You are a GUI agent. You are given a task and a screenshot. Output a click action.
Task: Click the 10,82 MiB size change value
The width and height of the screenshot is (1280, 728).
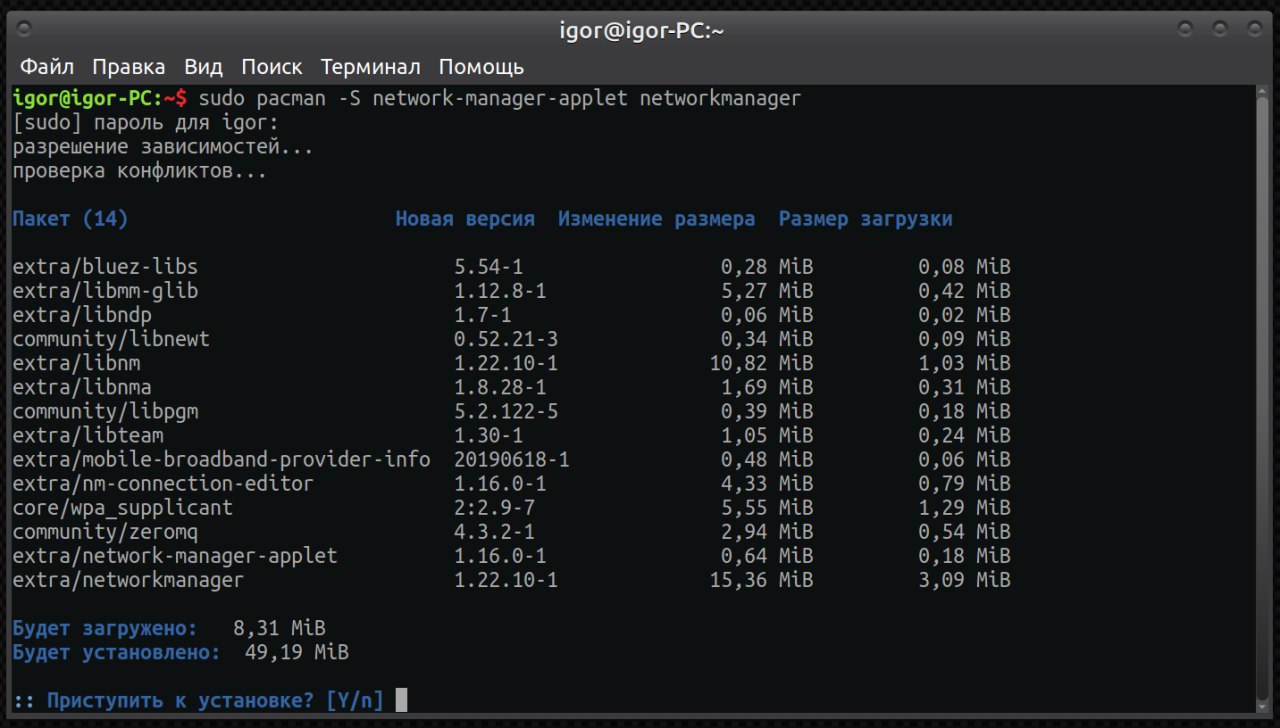(761, 363)
